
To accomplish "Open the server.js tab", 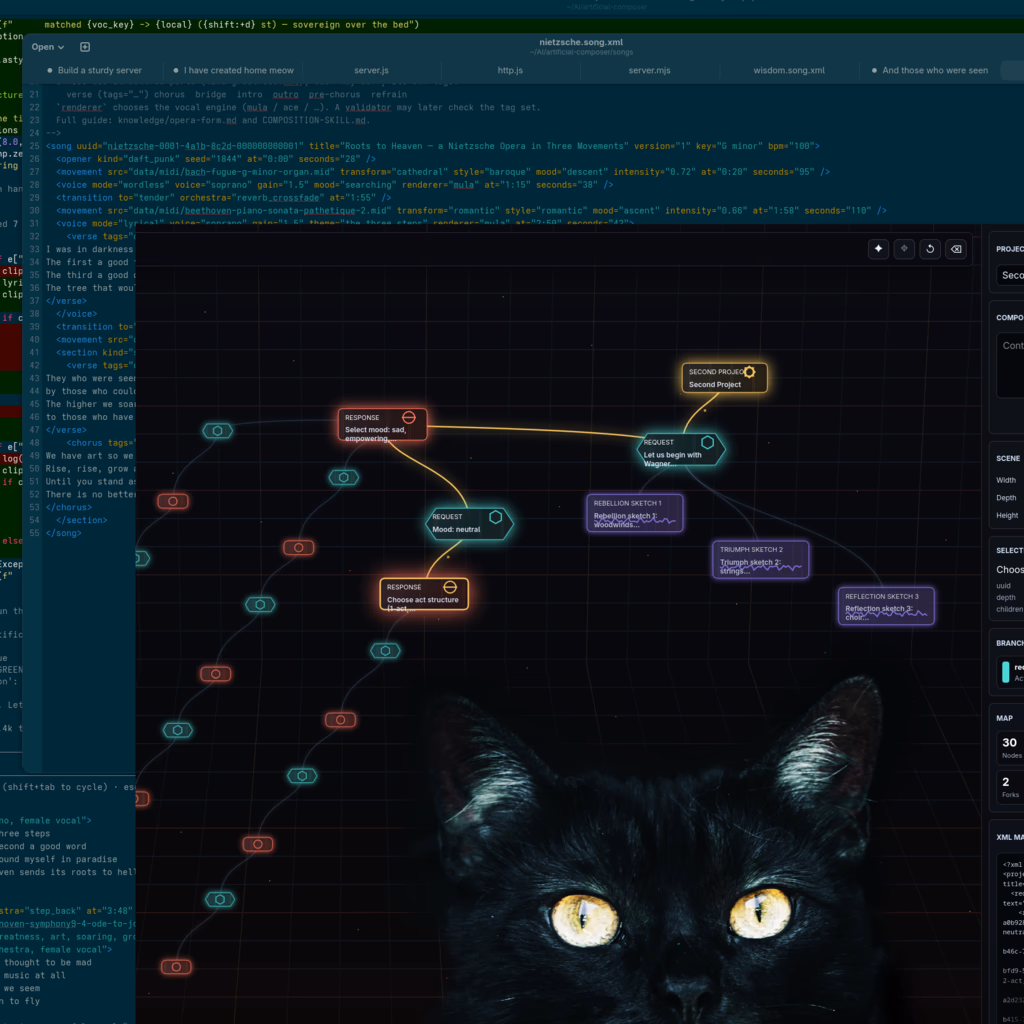I will point(372,71).
